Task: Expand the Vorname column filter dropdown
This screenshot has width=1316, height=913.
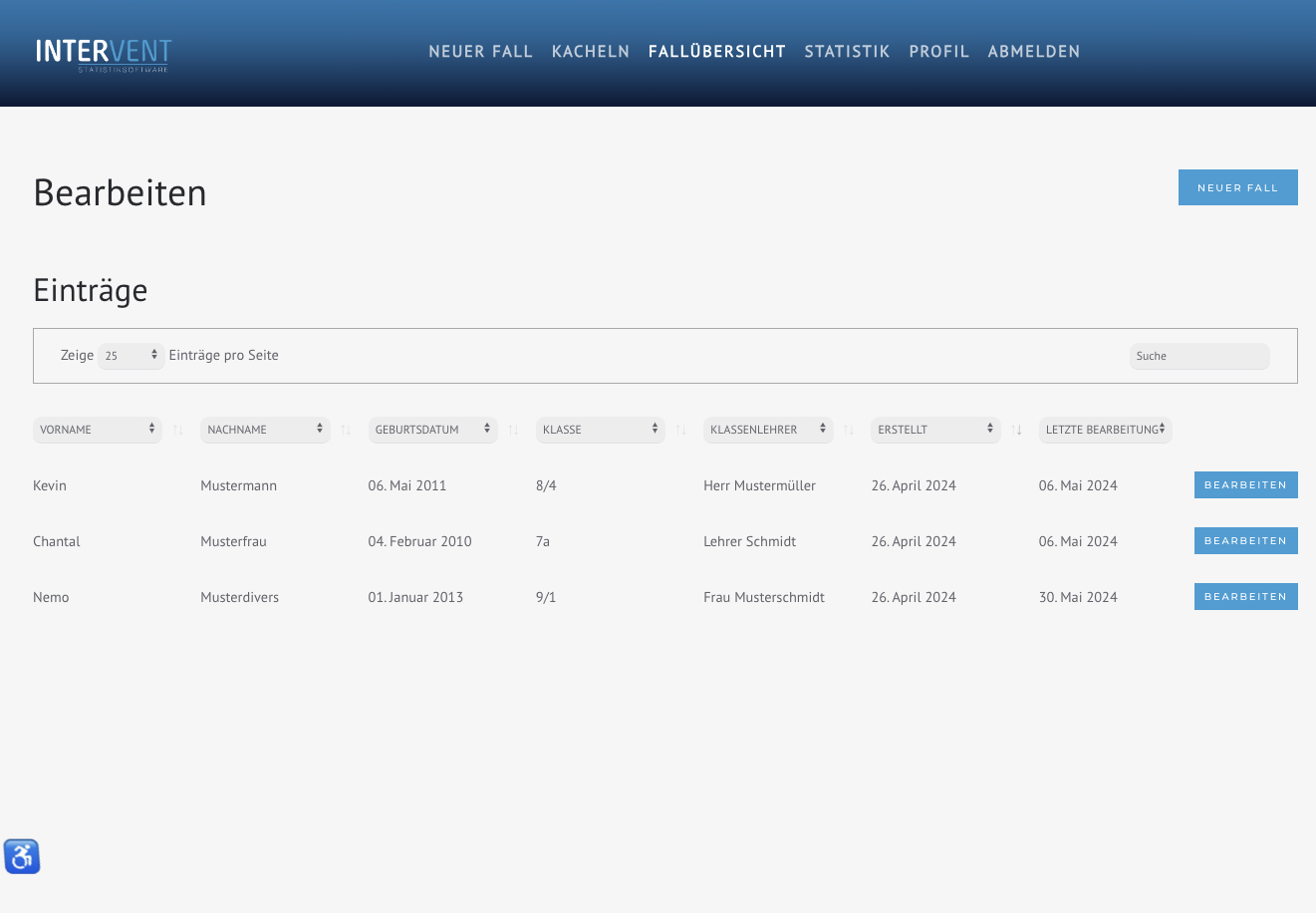Action: [97, 430]
